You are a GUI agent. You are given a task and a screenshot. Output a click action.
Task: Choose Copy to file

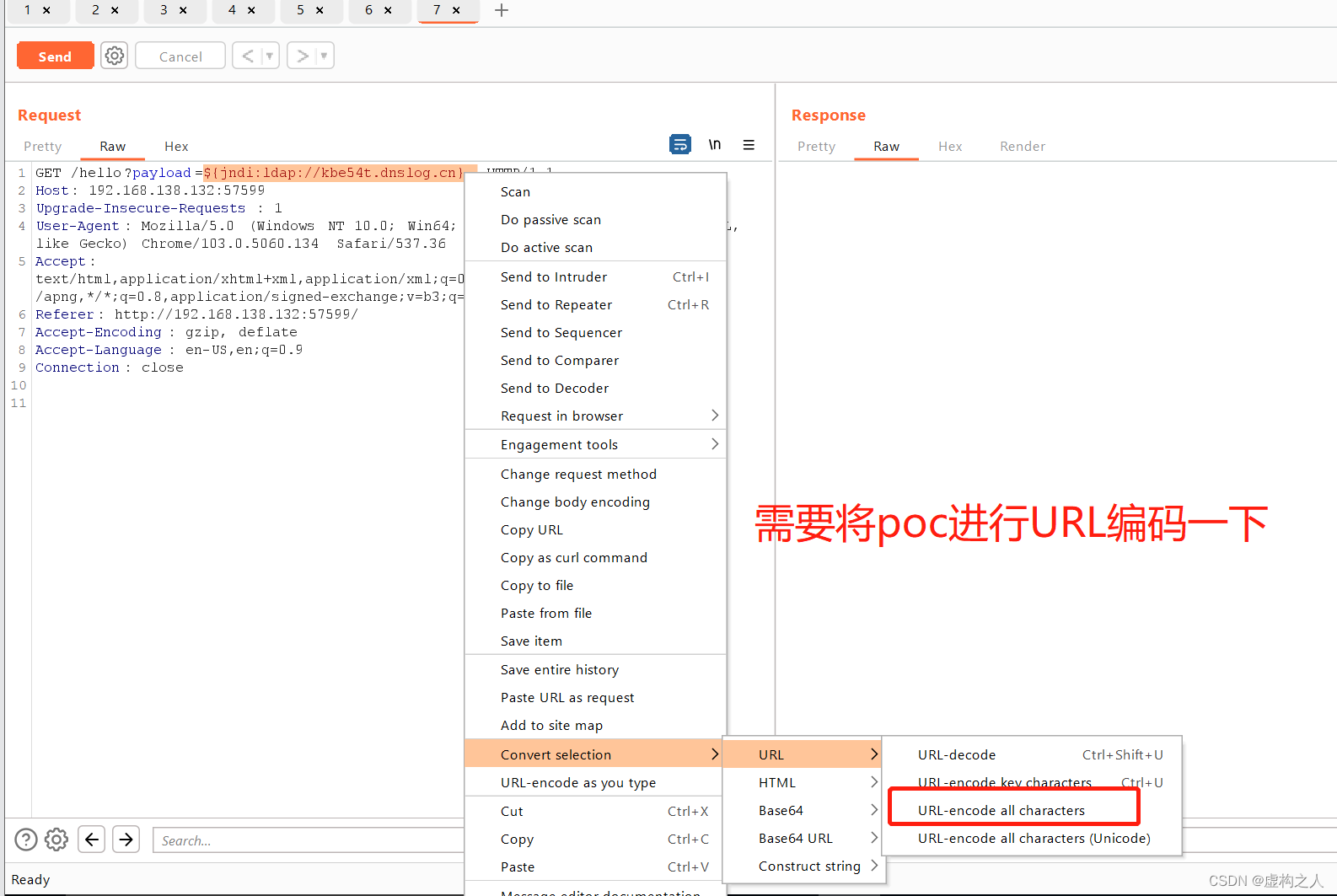click(595, 586)
